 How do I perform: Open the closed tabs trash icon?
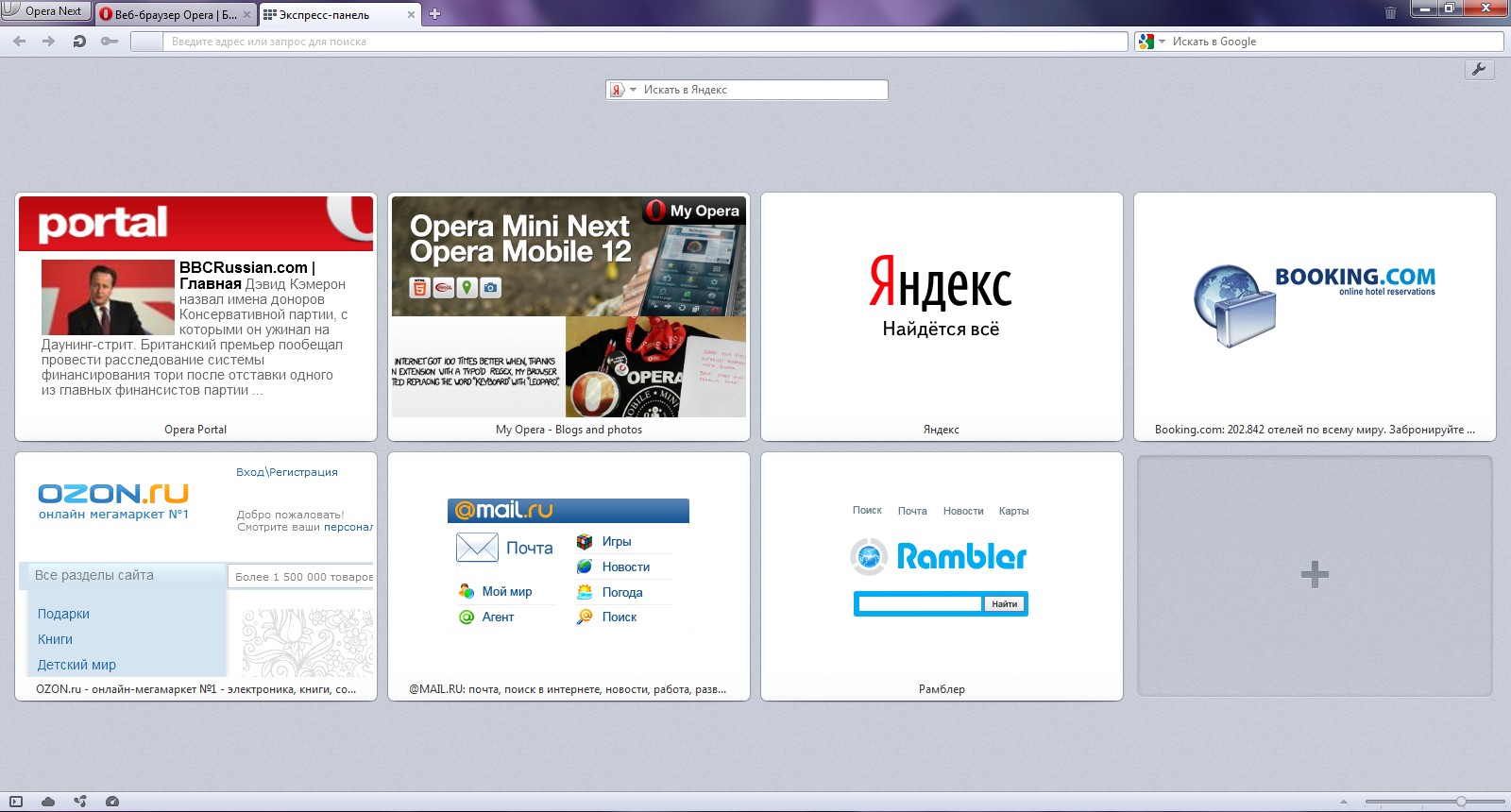pyautogui.click(x=1390, y=13)
